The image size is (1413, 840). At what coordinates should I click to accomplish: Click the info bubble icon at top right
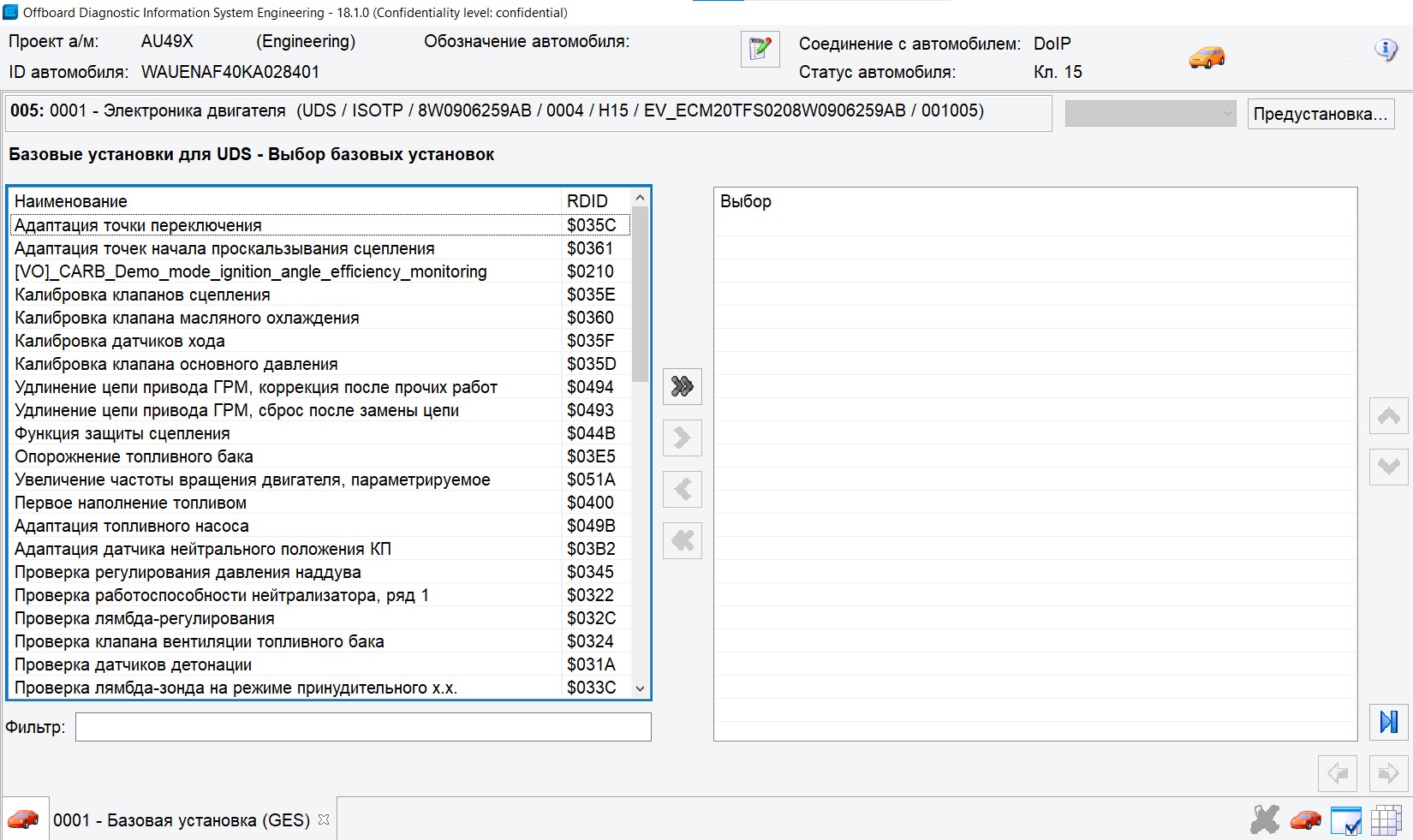pyautogui.click(x=1385, y=50)
